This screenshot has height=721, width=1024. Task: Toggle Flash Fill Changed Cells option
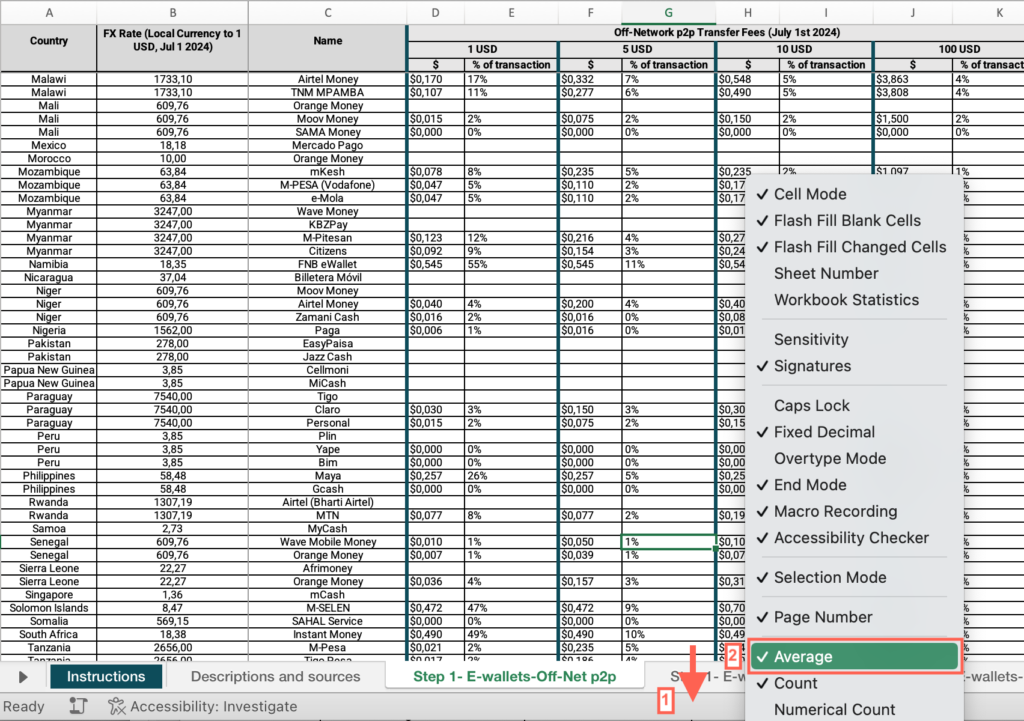point(854,247)
